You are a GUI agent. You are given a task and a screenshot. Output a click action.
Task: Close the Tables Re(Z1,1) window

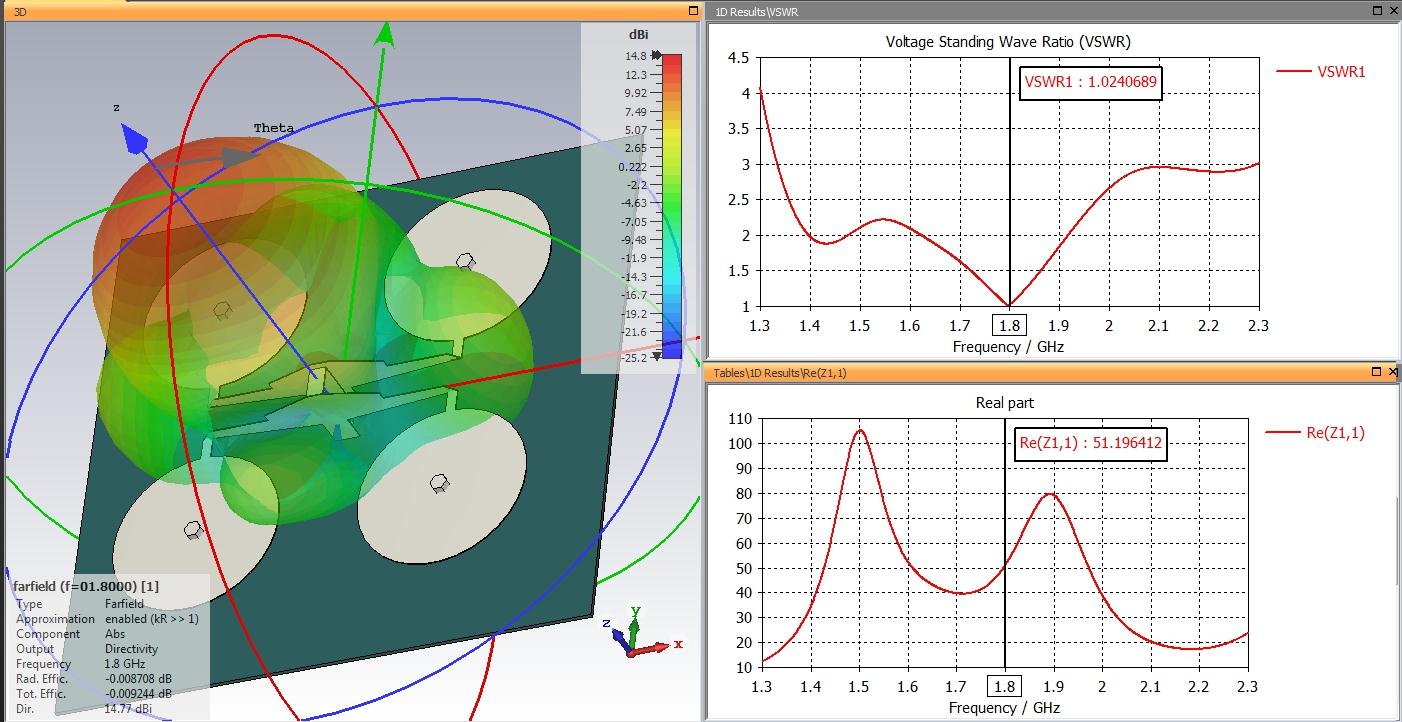coord(1393,372)
